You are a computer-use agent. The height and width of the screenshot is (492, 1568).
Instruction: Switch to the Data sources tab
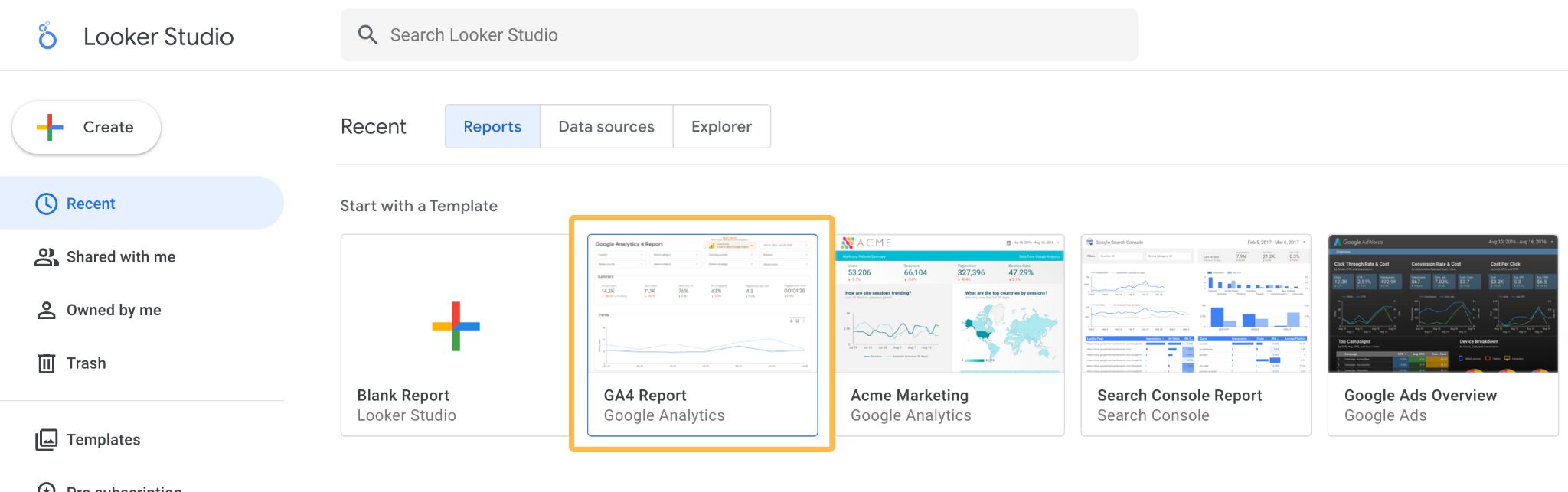pos(606,126)
